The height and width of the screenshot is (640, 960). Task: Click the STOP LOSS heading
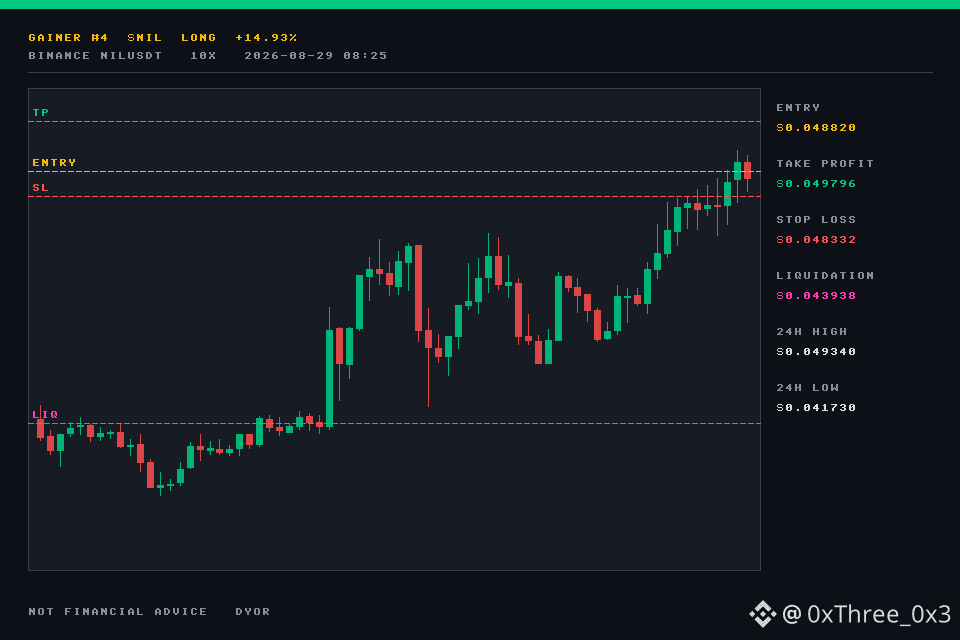coord(816,220)
